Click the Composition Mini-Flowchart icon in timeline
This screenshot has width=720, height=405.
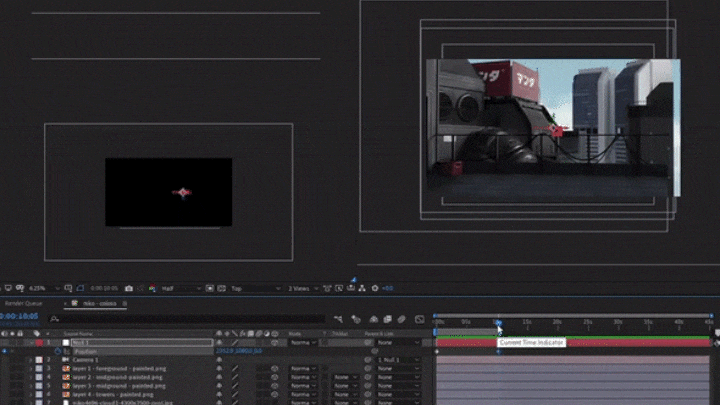coord(338,319)
